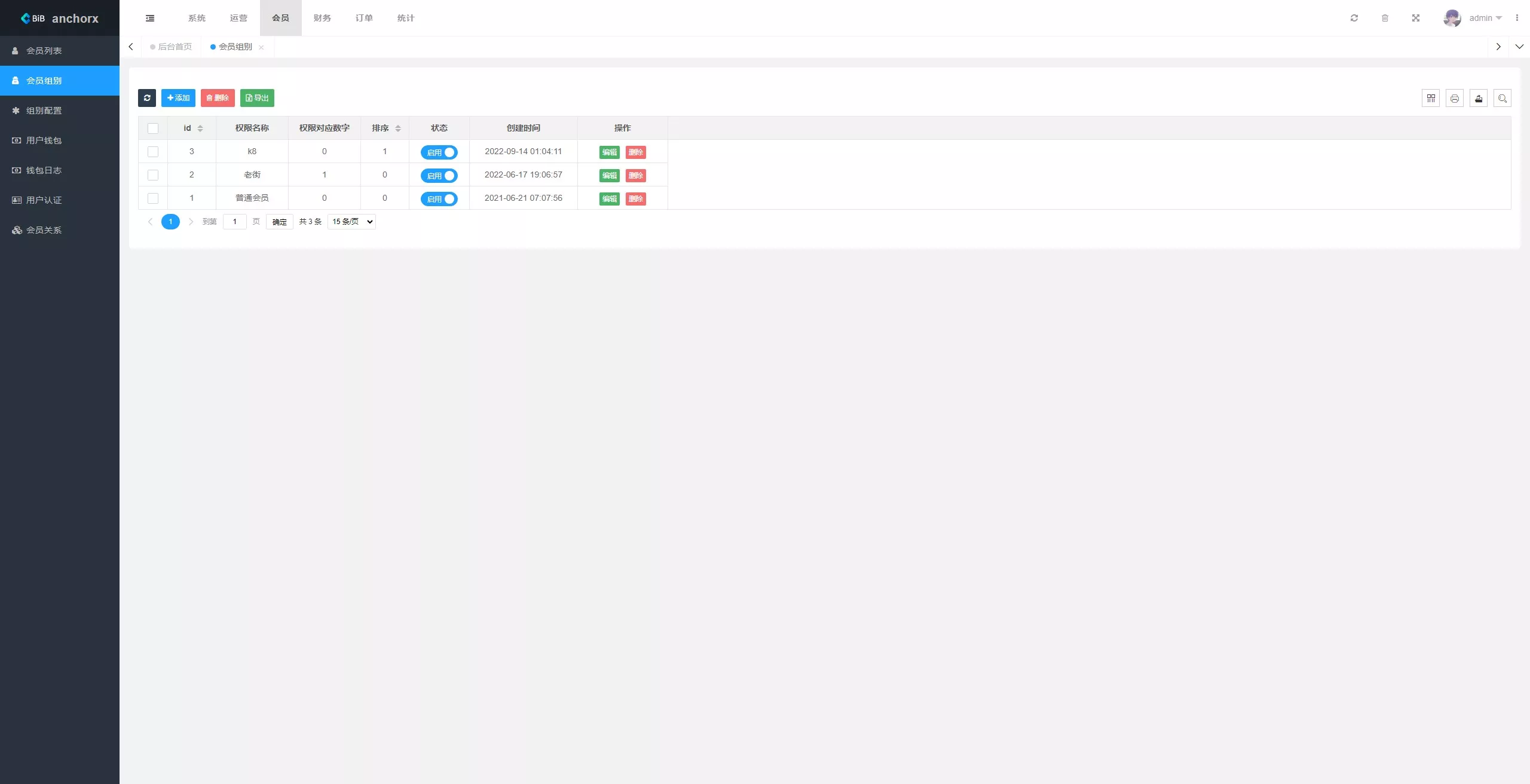Open the 15 条/页 page size dropdown
Screen dimensions: 1530x784
coord(351,222)
